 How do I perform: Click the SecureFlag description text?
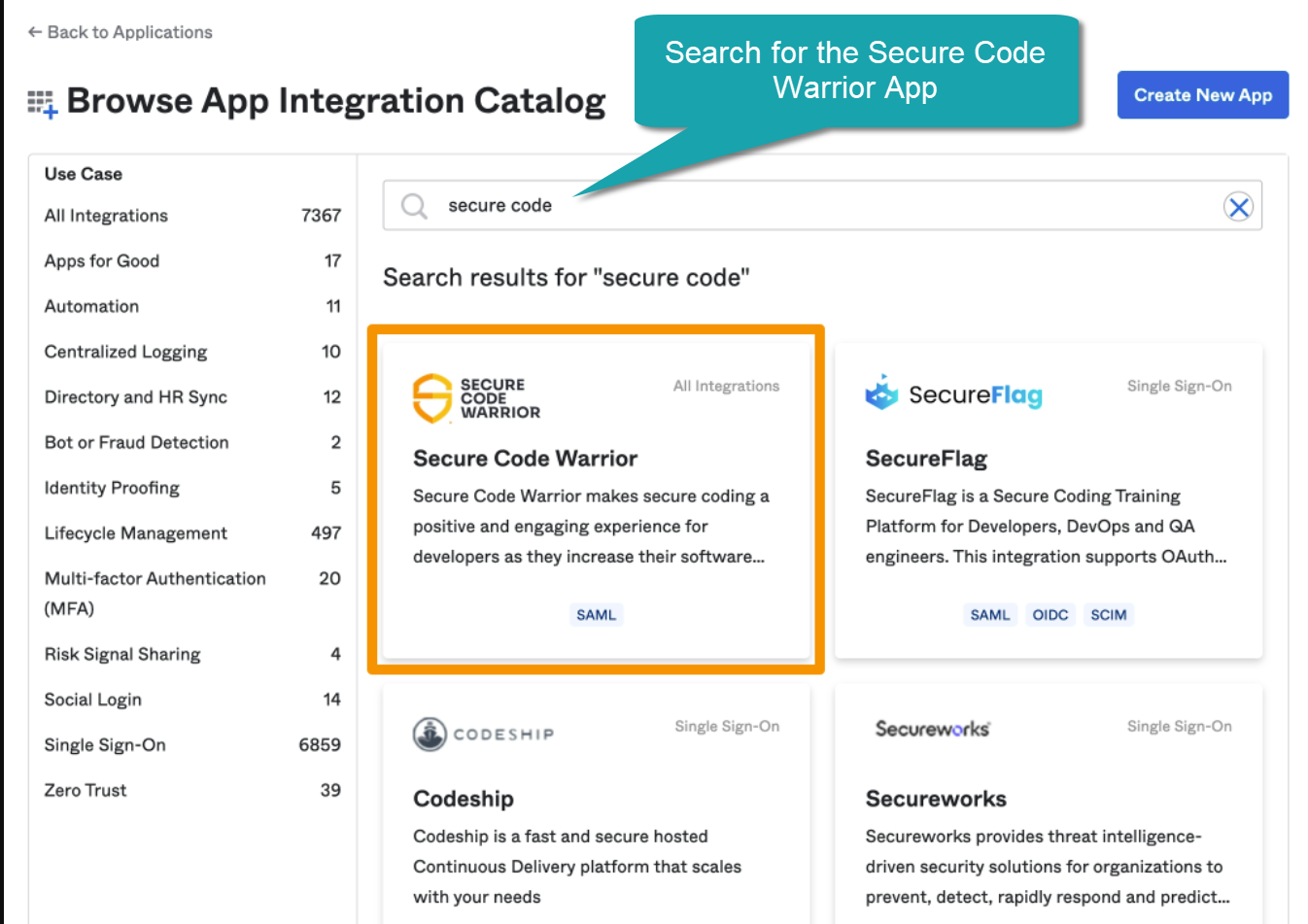(x=1047, y=526)
